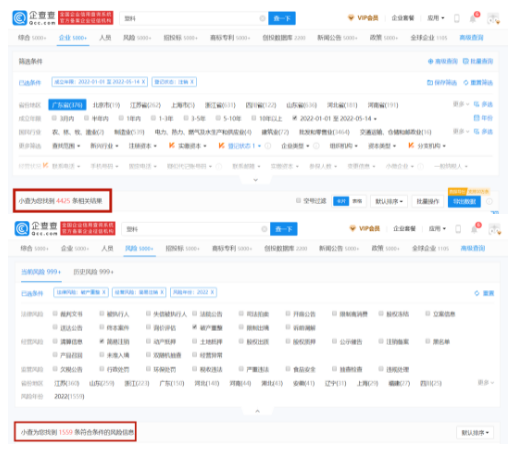Viewport: 514px width, 455px height.
Task: Check the 1-3年 founding period checkbox
Action: (153, 118)
